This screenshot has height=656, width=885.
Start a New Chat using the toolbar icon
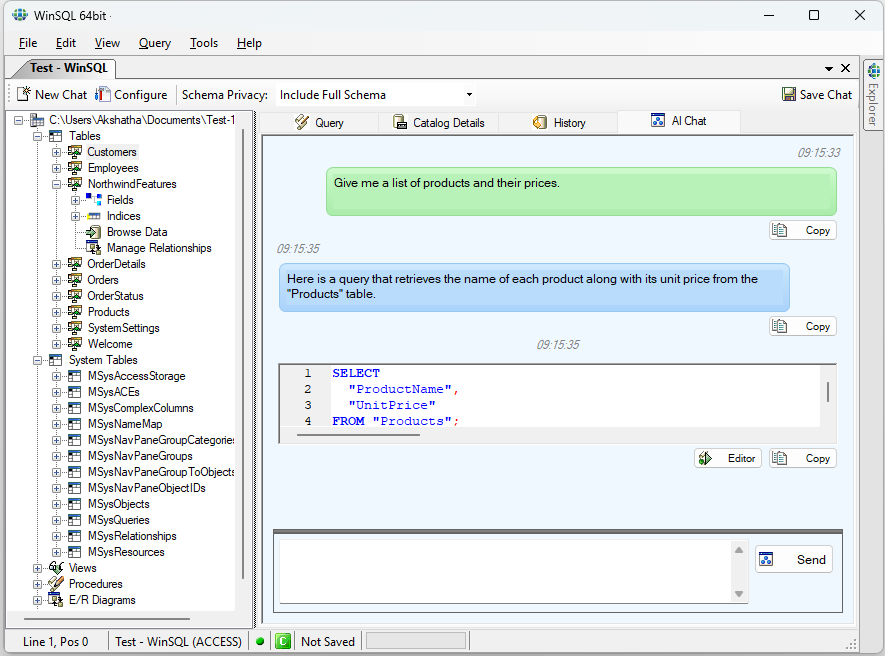51,94
